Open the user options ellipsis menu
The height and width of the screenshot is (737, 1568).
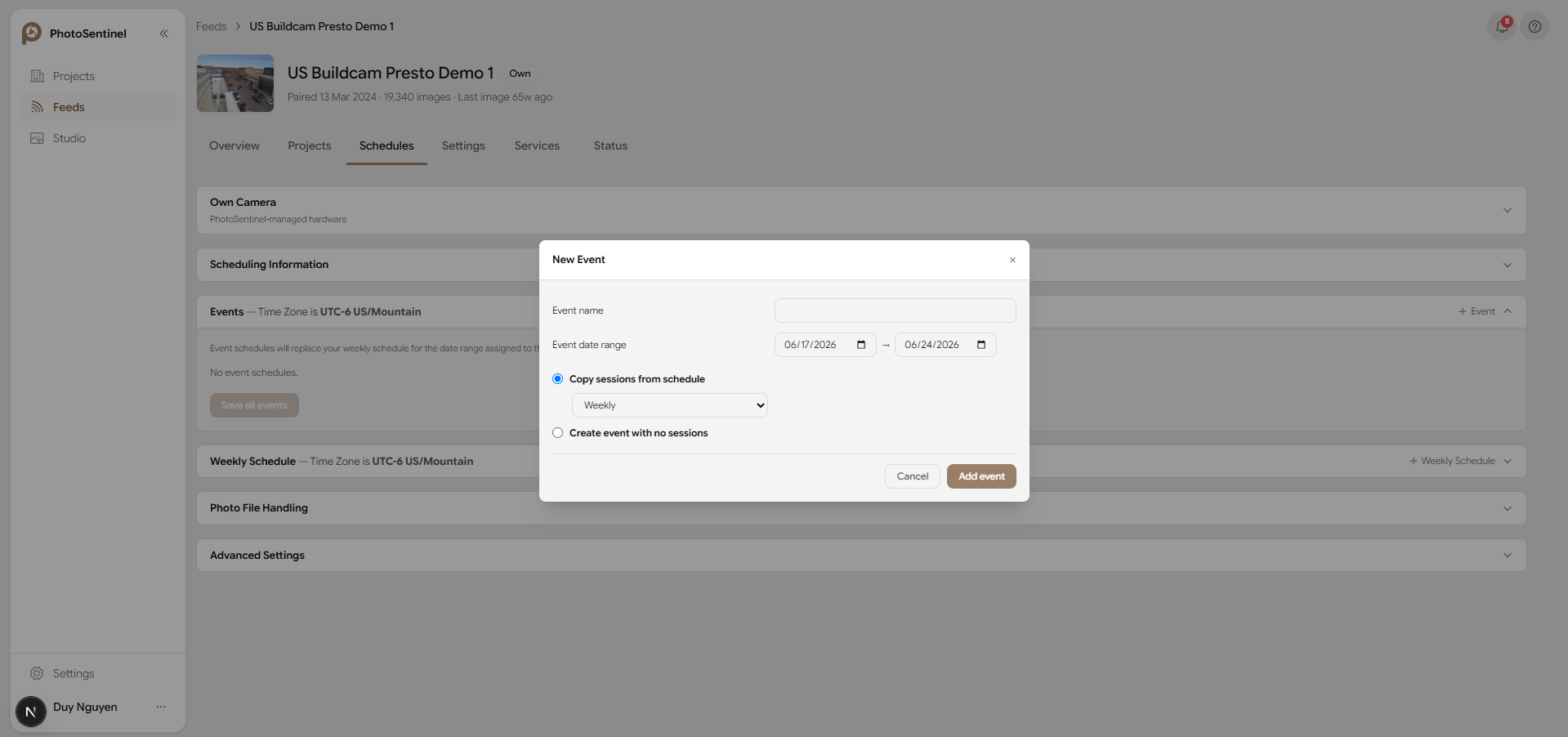point(161,707)
